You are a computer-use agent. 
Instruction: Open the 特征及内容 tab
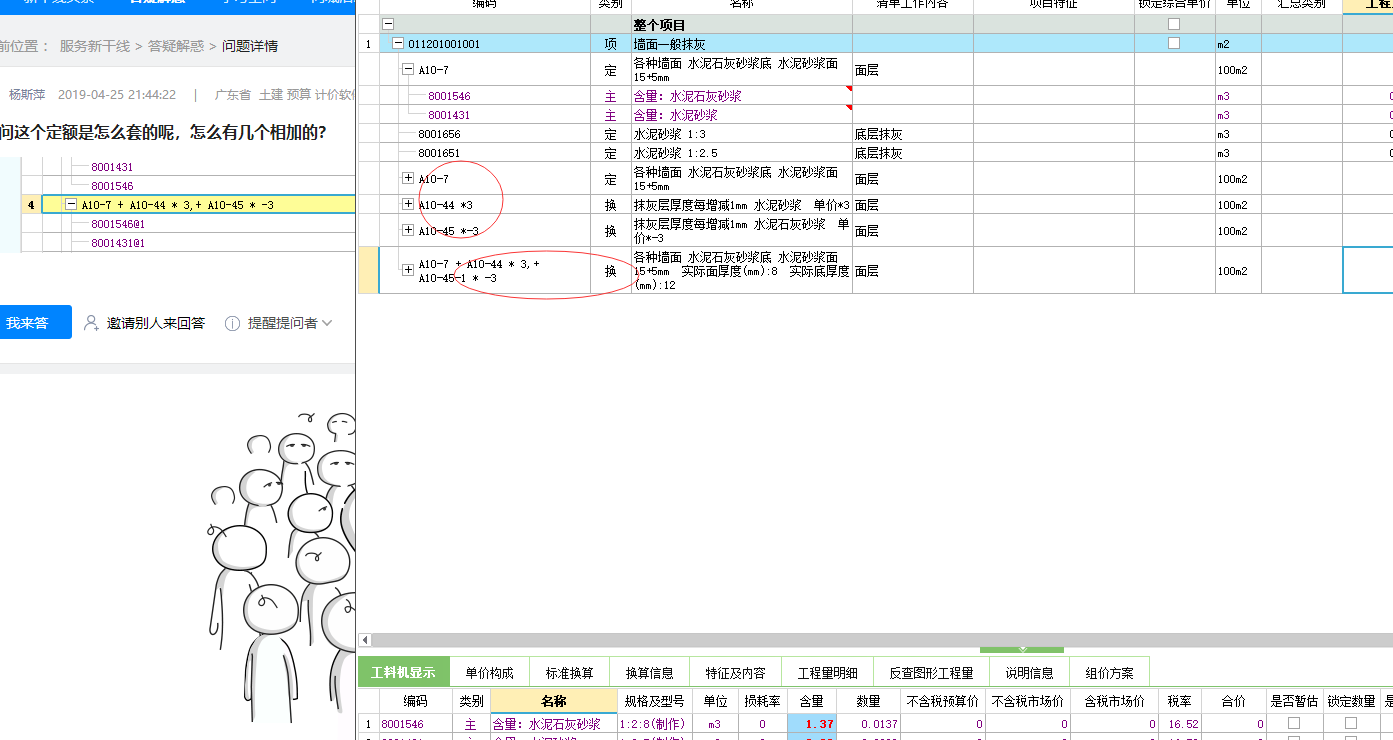(x=735, y=673)
